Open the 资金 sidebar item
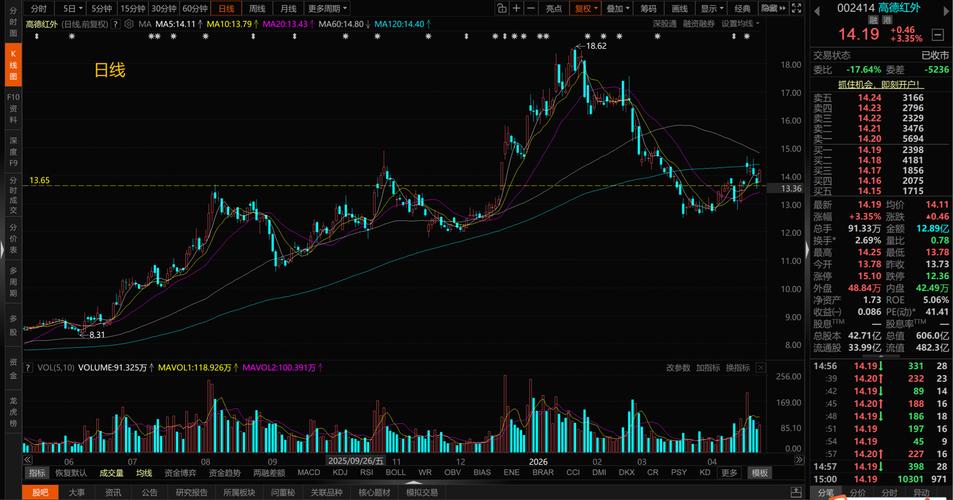 click(x=13, y=369)
